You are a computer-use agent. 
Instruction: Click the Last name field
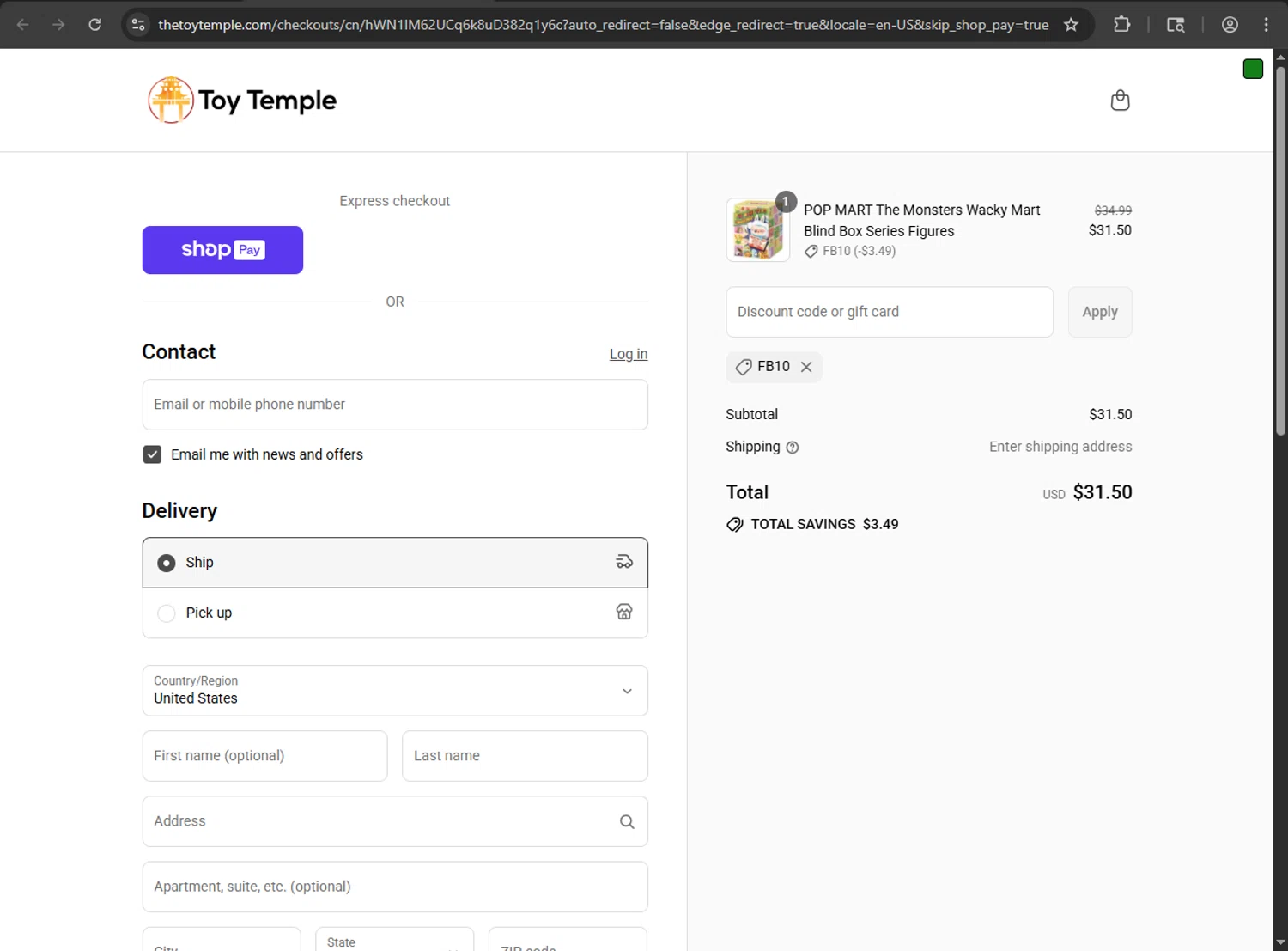(525, 756)
